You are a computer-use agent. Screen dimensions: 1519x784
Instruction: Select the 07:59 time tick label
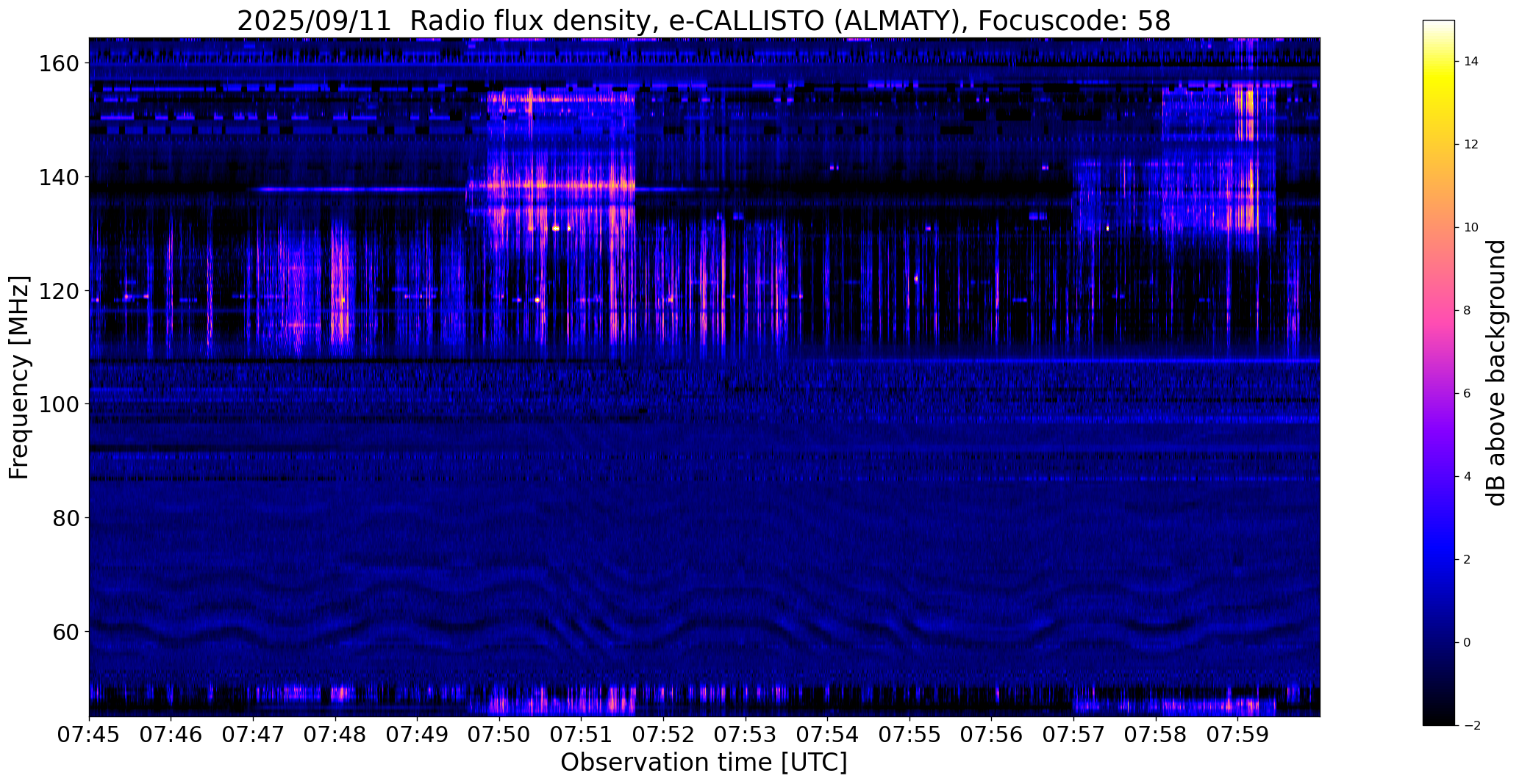[x=1238, y=736]
